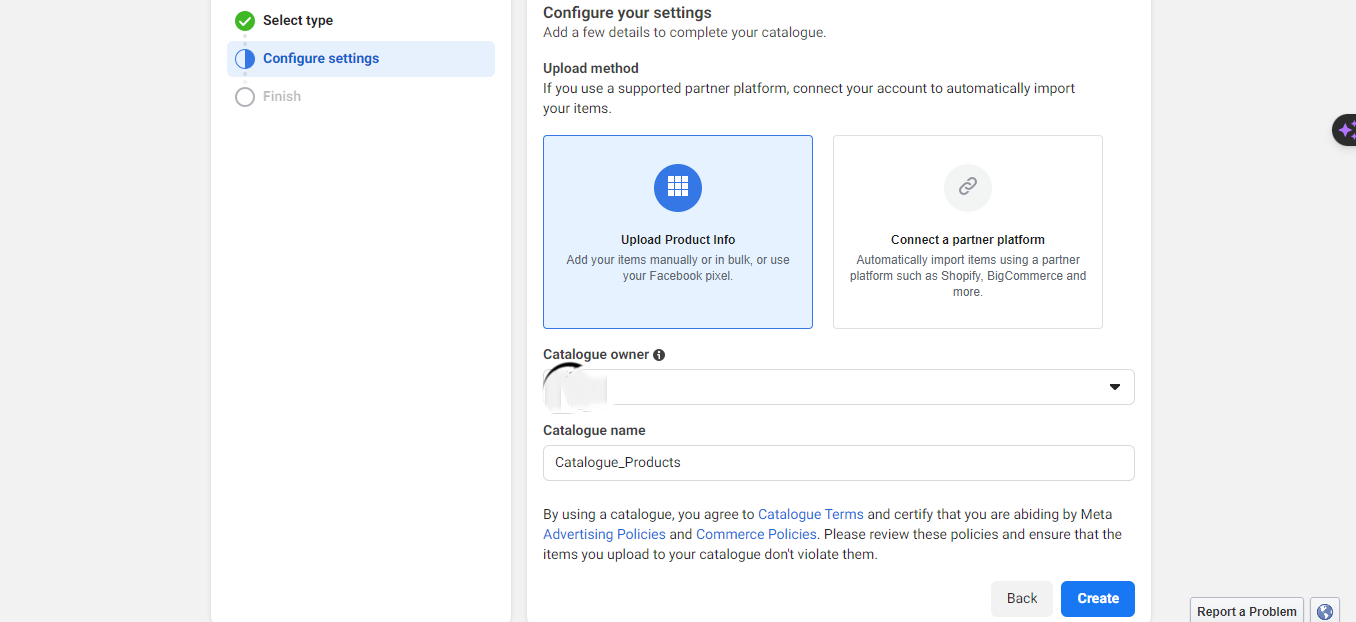Open the Catalogue owner selection field
Image resolution: width=1356 pixels, height=622 pixels.
point(838,387)
